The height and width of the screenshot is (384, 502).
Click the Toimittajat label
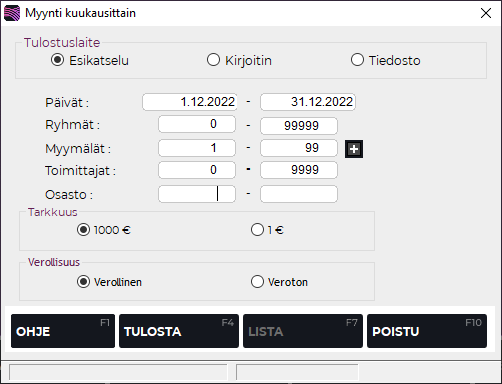pyautogui.click(x=80, y=171)
